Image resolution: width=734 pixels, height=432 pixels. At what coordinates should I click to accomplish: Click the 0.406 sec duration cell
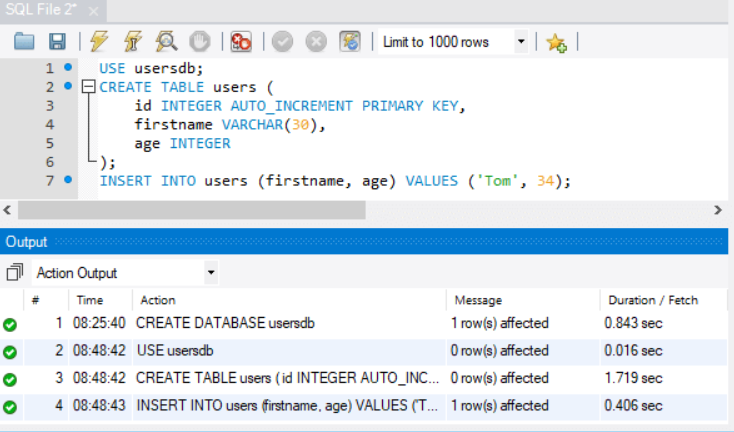pyautogui.click(x=633, y=405)
